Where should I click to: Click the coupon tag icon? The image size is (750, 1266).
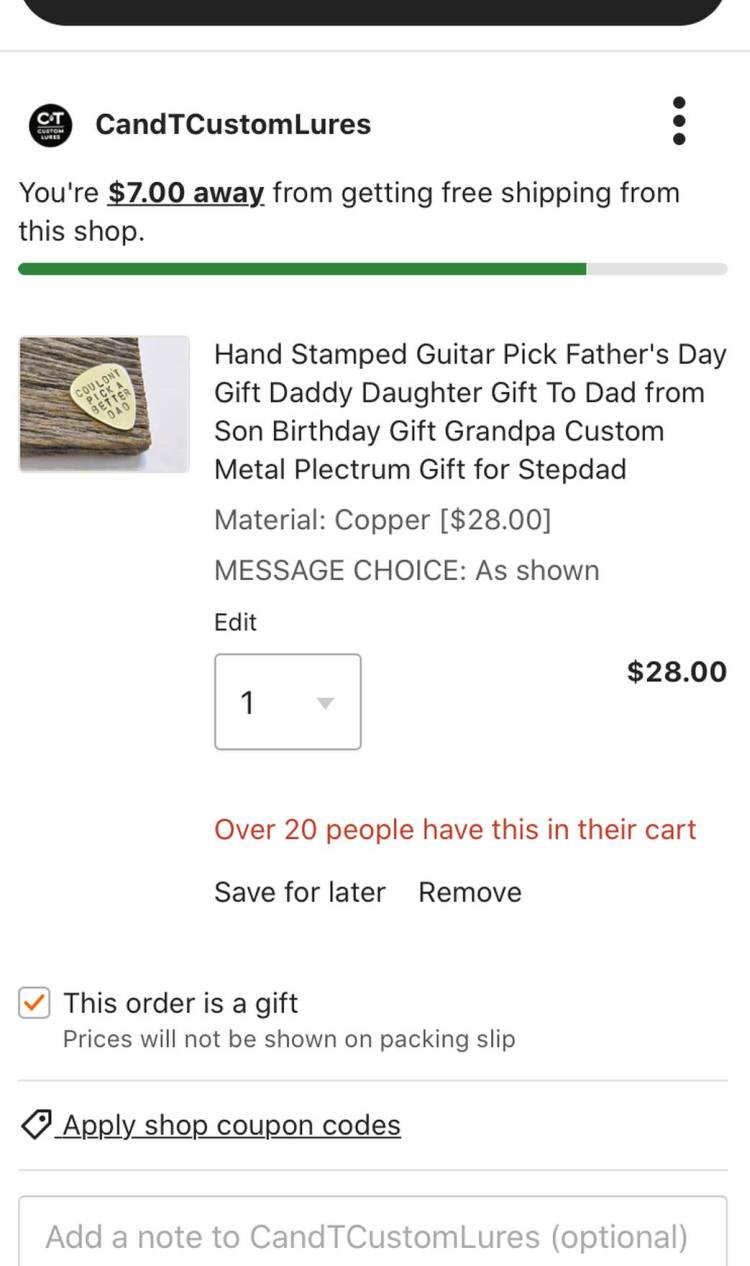(x=35, y=1124)
